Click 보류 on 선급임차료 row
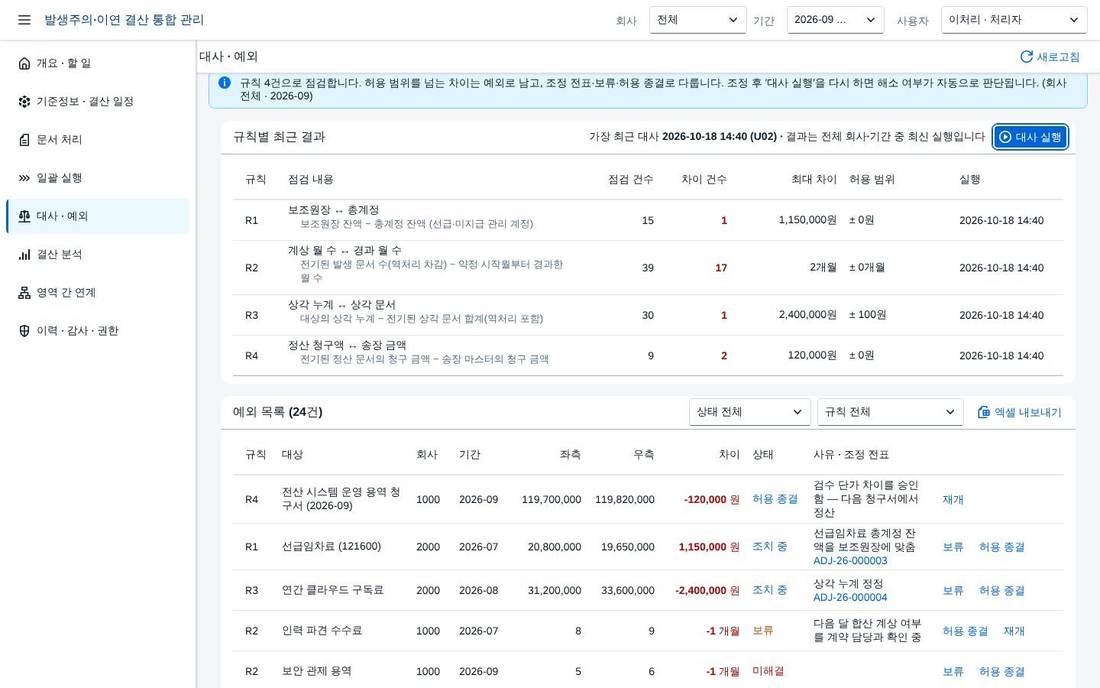 [x=953, y=547]
